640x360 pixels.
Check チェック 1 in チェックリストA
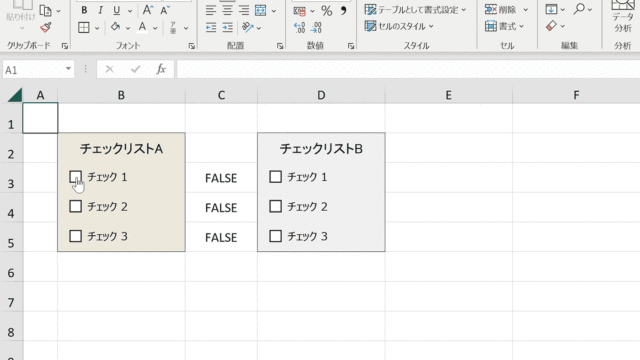[x=76, y=177]
